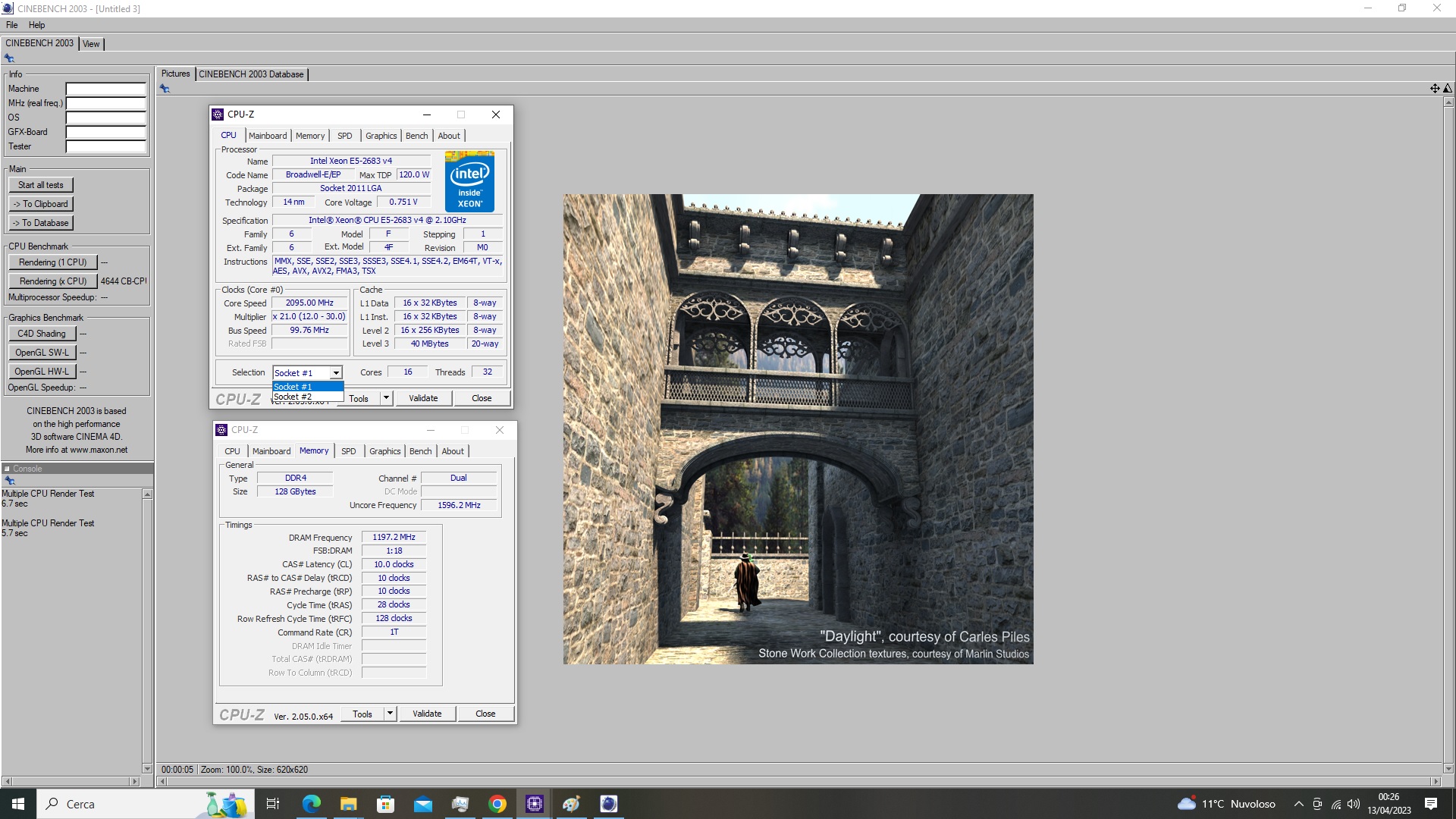Expand the Tools arrow in the Memory CPU-Z window
1456x819 pixels.
(x=390, y=714)
